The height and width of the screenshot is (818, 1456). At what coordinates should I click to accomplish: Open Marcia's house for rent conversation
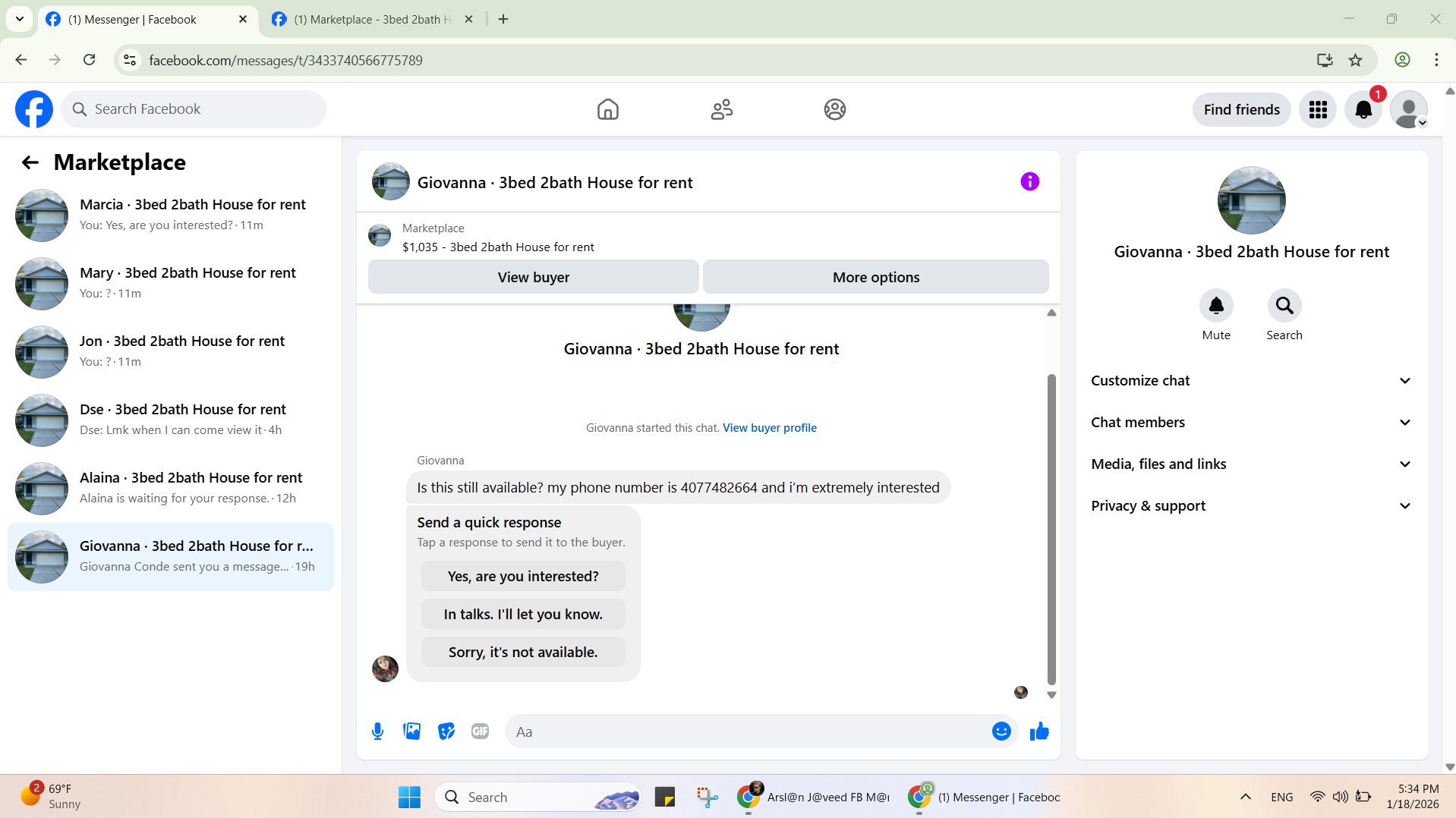pos(171,216)
